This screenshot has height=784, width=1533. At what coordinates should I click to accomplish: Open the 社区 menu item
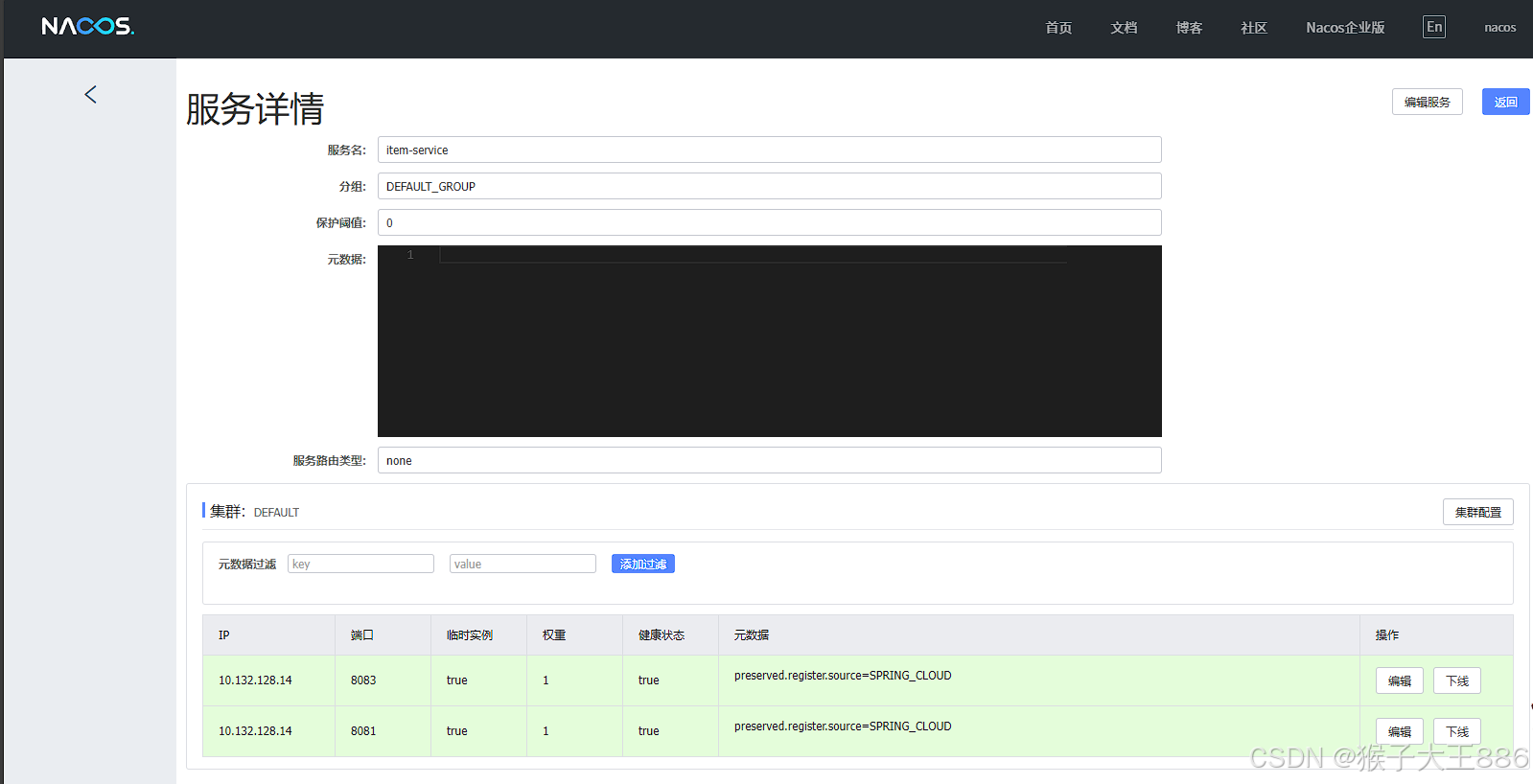tap(1254, 28)
